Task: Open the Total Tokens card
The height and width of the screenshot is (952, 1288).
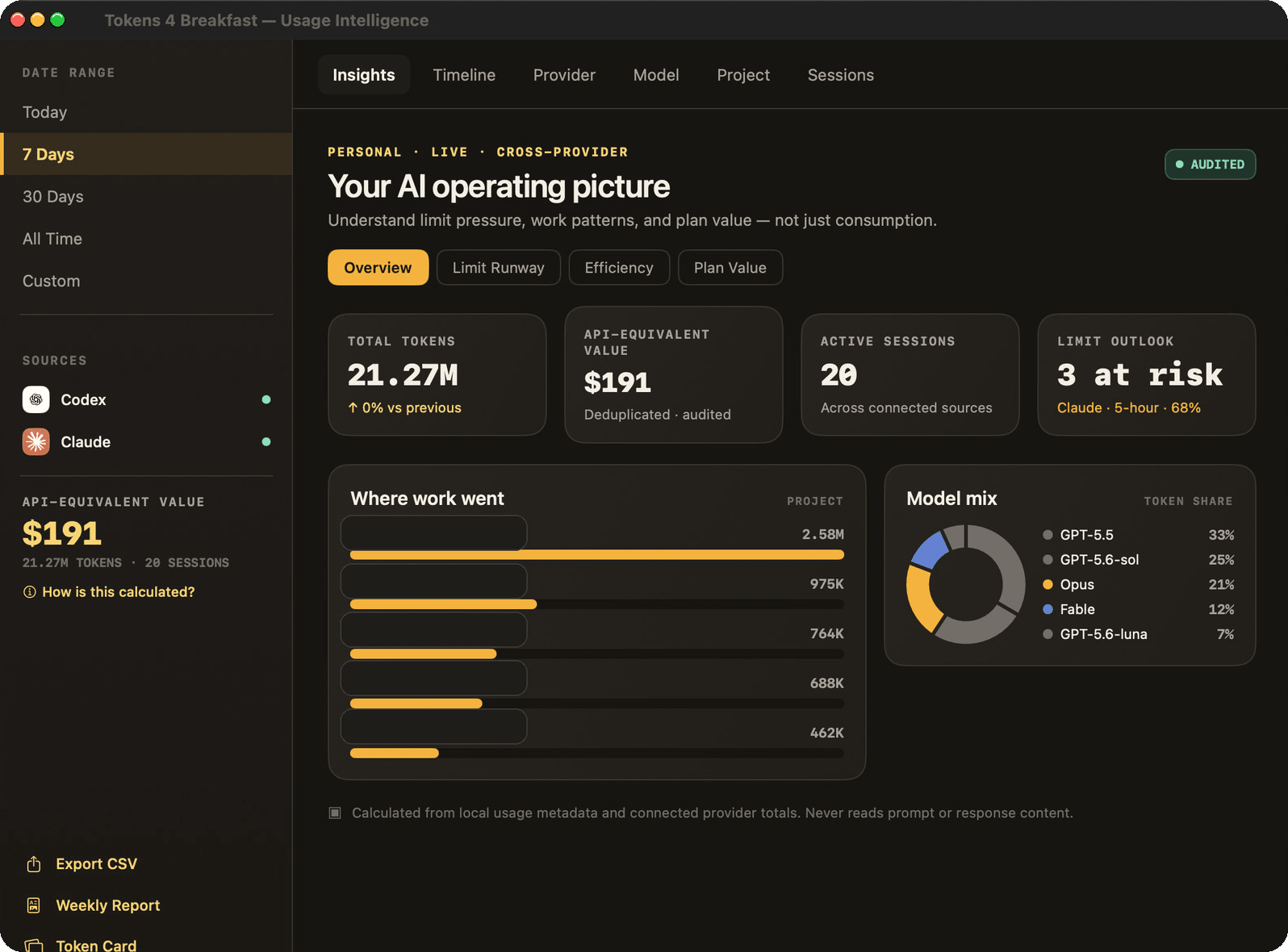Action: point(437,374)
